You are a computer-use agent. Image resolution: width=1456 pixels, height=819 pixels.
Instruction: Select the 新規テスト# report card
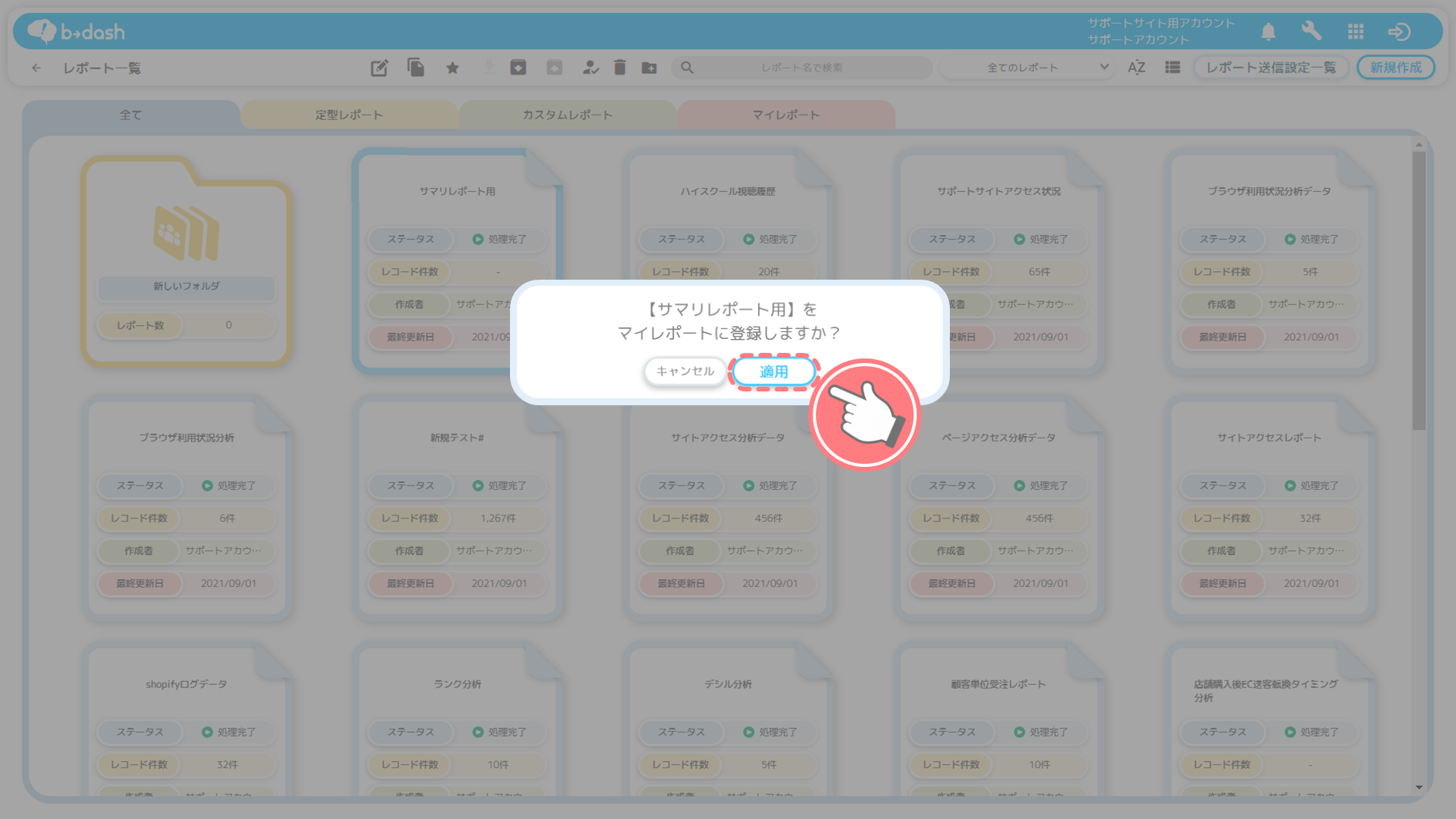pos(457,507)
